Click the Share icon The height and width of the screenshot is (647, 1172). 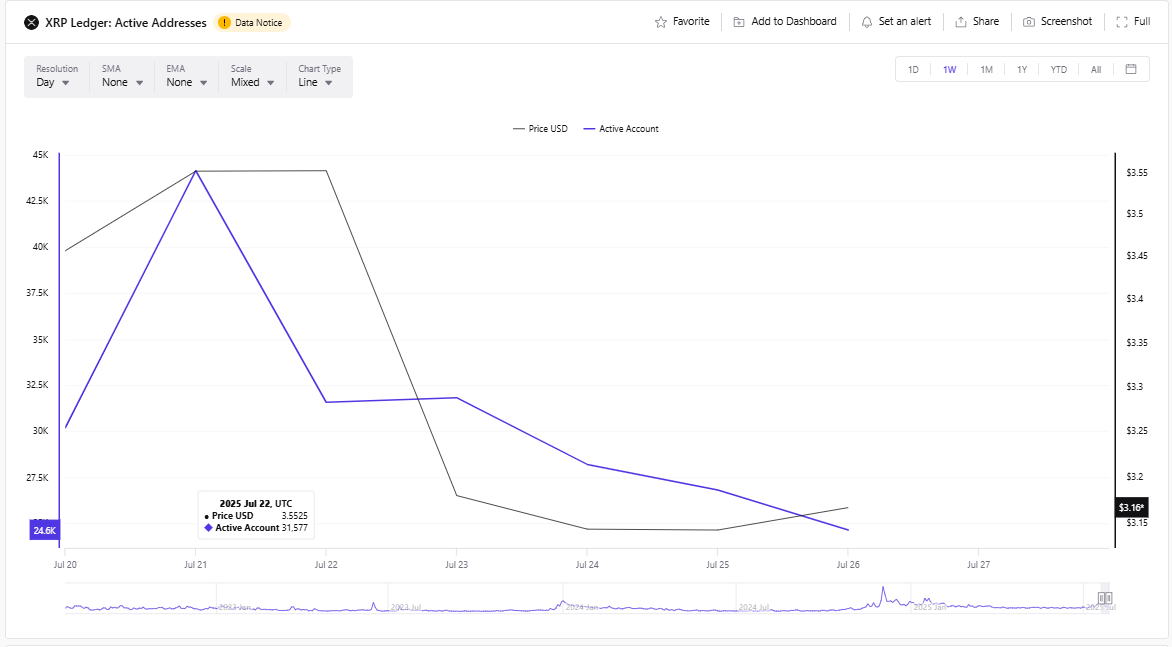point(961,22)
